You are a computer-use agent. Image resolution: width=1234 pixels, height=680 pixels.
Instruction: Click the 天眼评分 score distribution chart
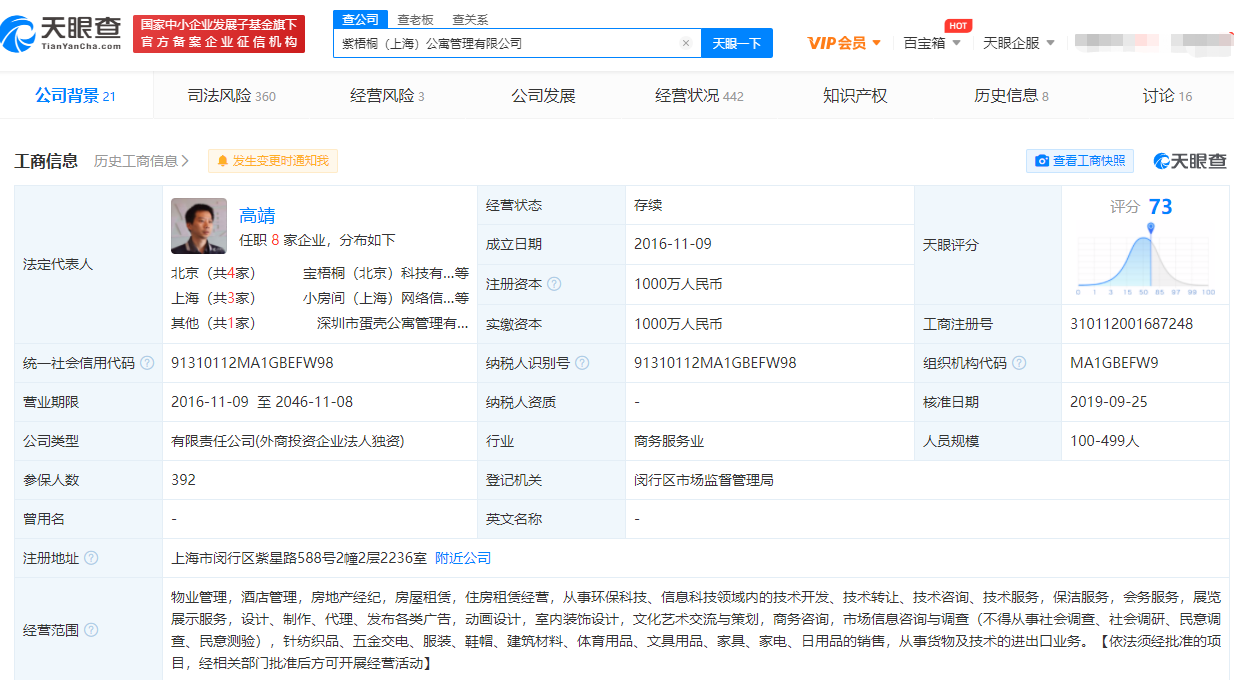point(1145,260)
